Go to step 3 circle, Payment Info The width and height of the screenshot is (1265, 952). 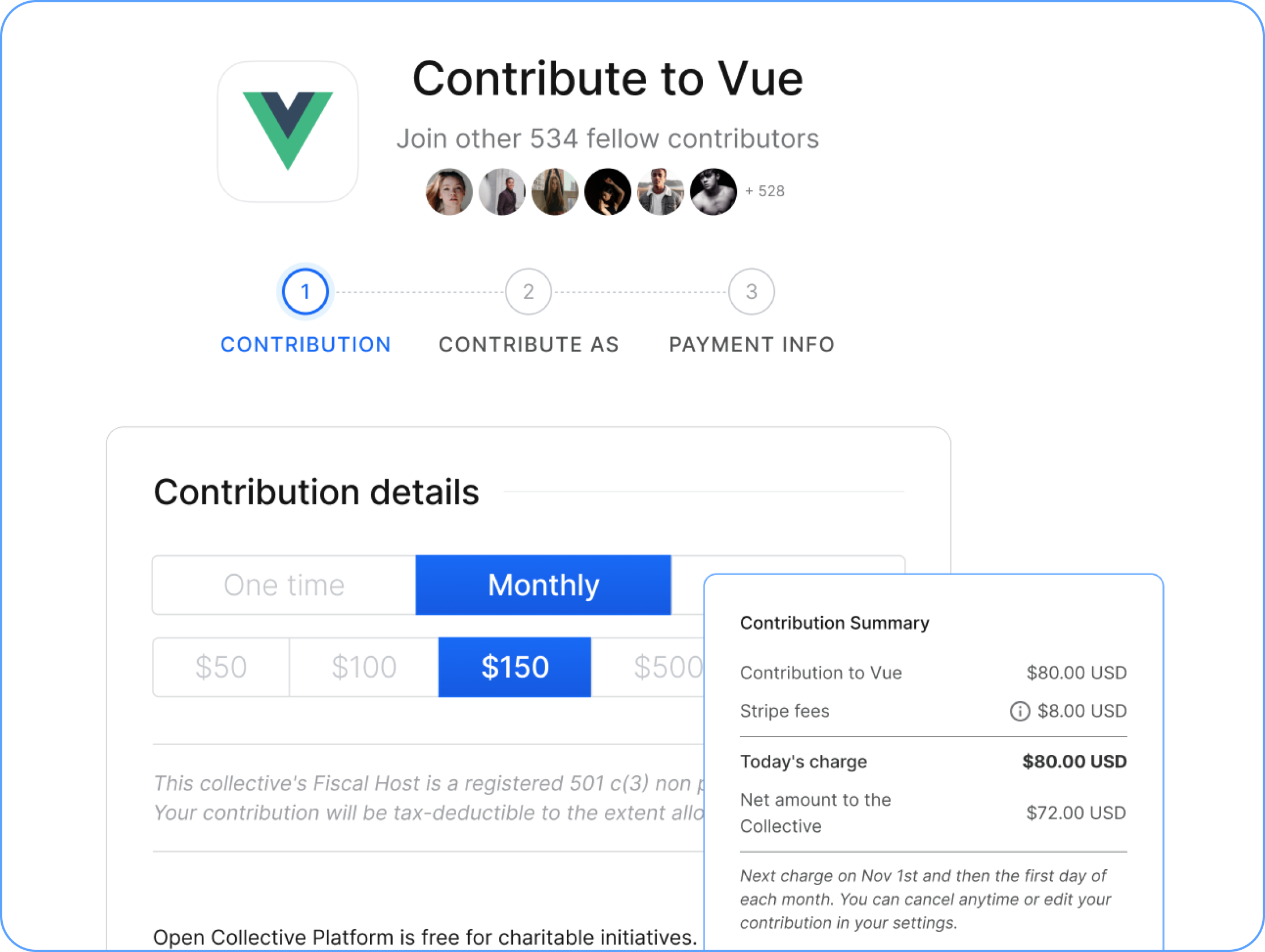[x=752, y=292]
